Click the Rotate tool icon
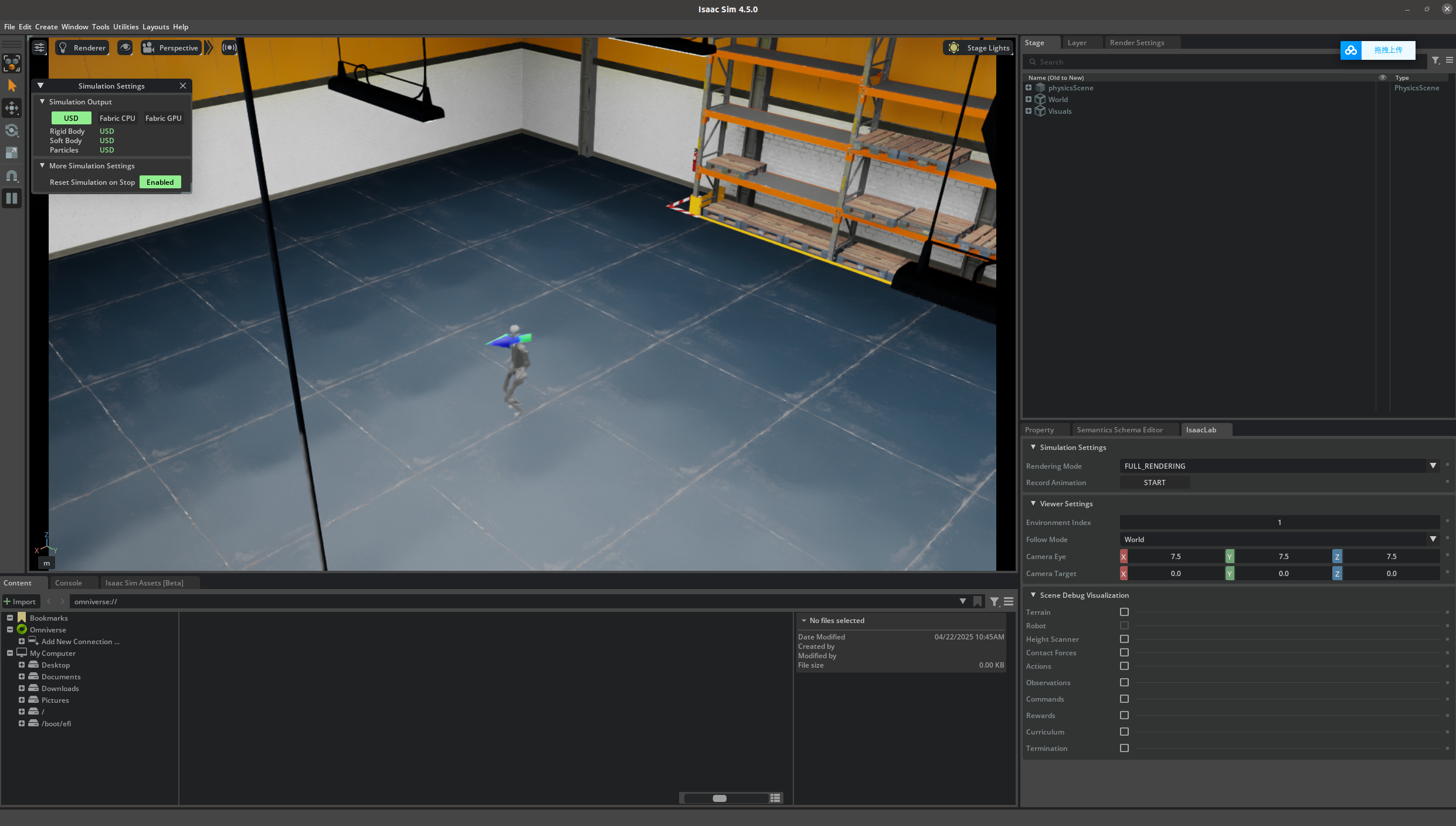The height and width of the screenshot is (826, 1456). coord(12,130)
